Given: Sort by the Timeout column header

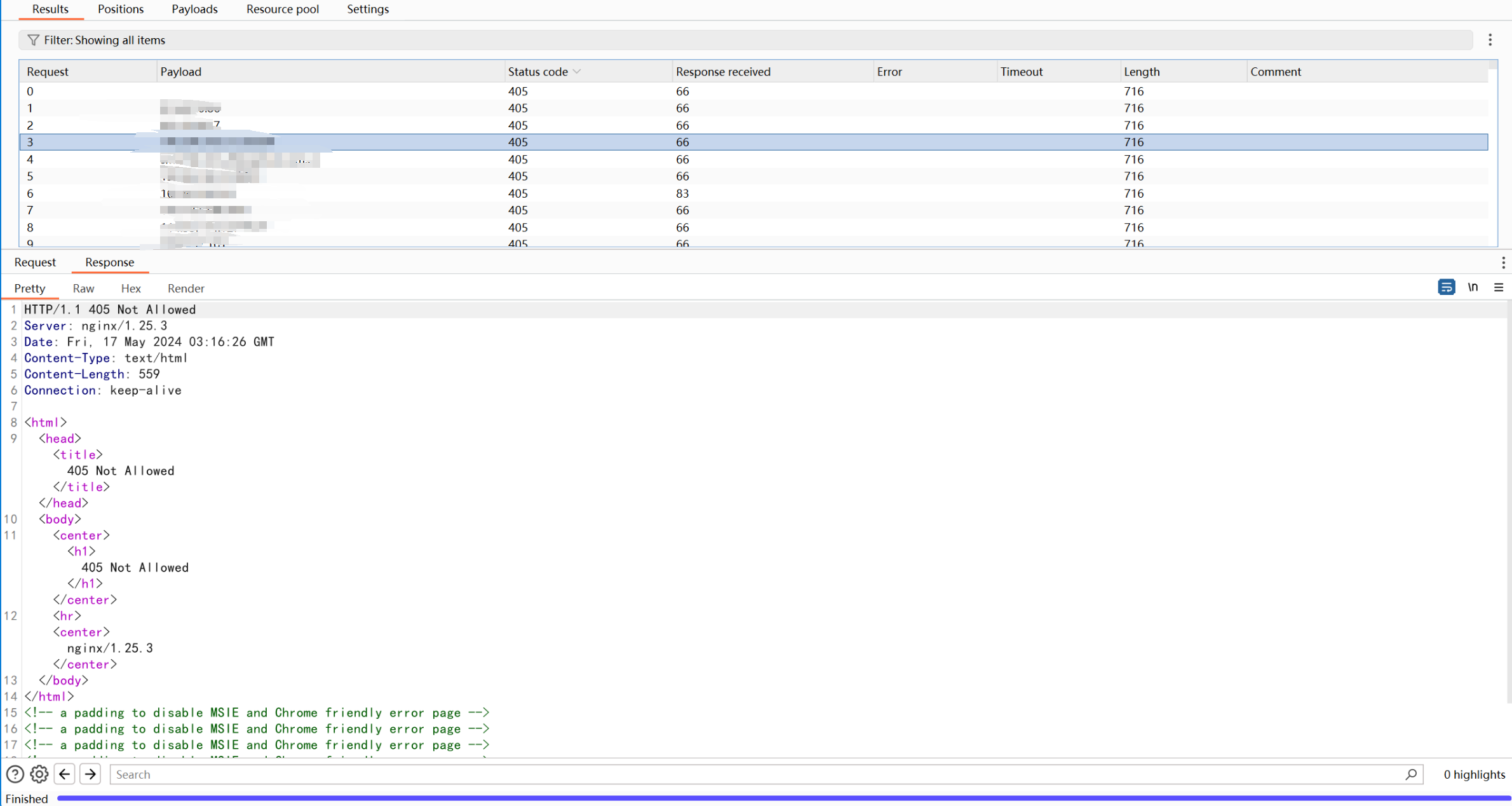Looking at the screenshot, I should [1058, 72].
